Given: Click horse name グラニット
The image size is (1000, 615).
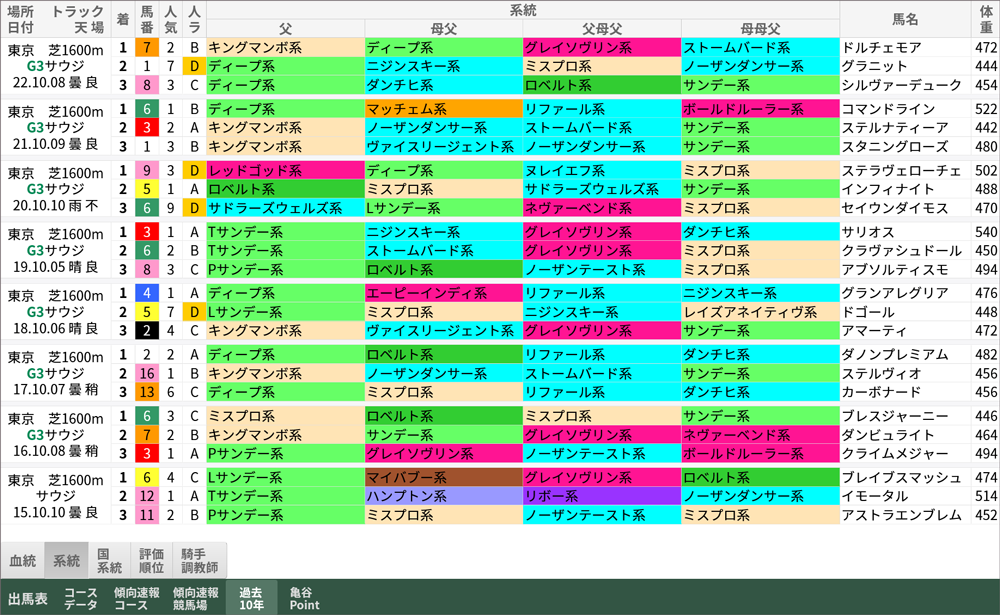Looking at the screenshot, I should click(x=874, y=66).
